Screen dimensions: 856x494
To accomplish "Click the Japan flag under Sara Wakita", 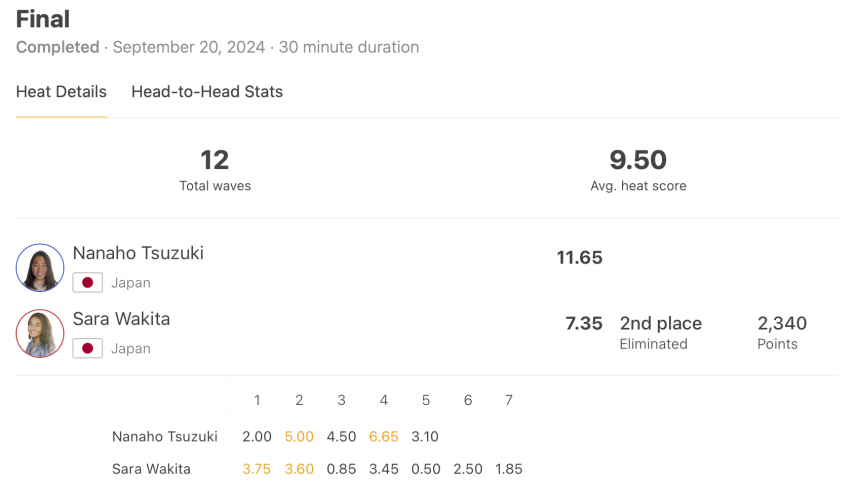I will pyautogui.click(x=87, y=348).
